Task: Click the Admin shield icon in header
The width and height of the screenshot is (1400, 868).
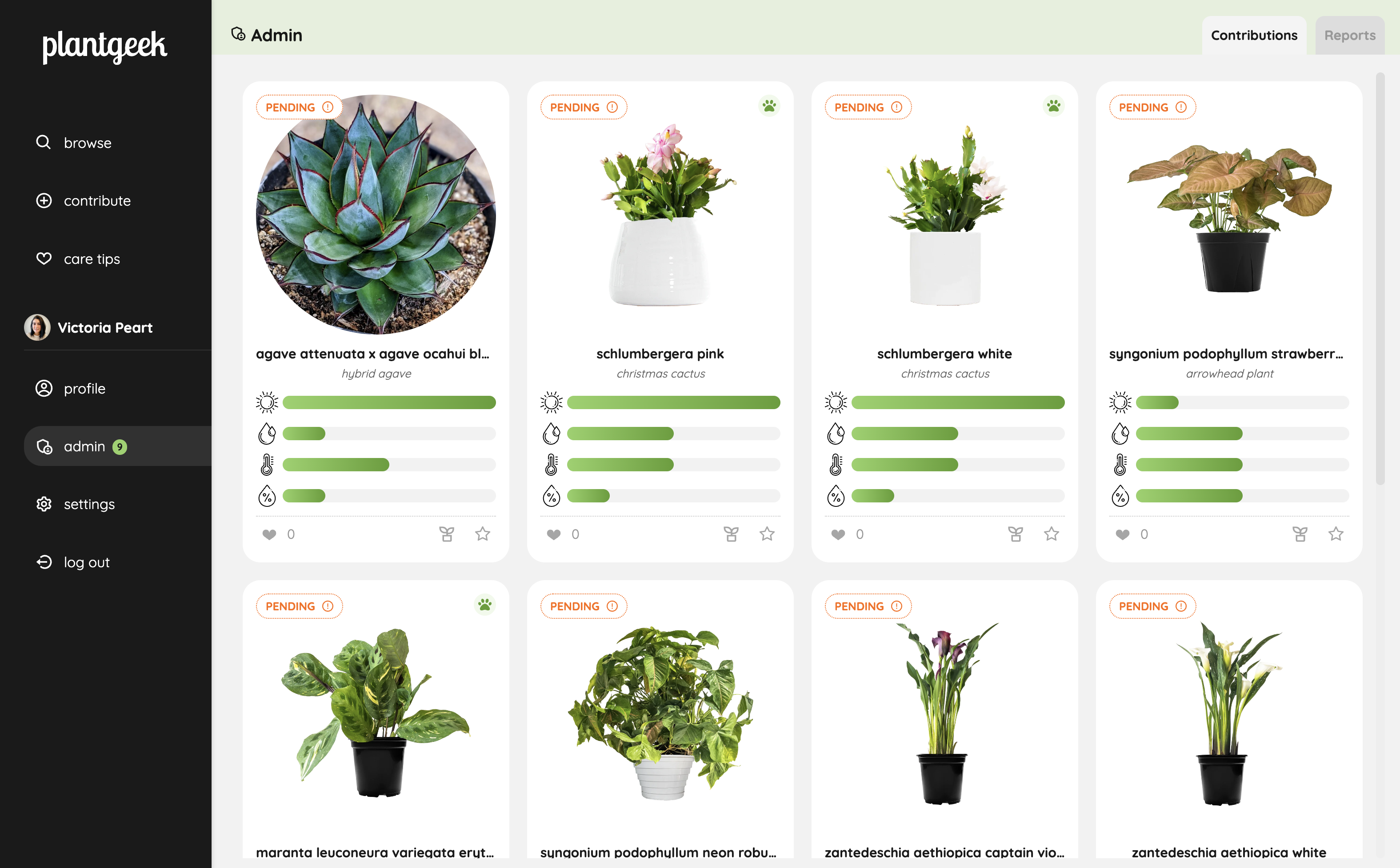Action: pyautogui.click(x=238, y=35)
